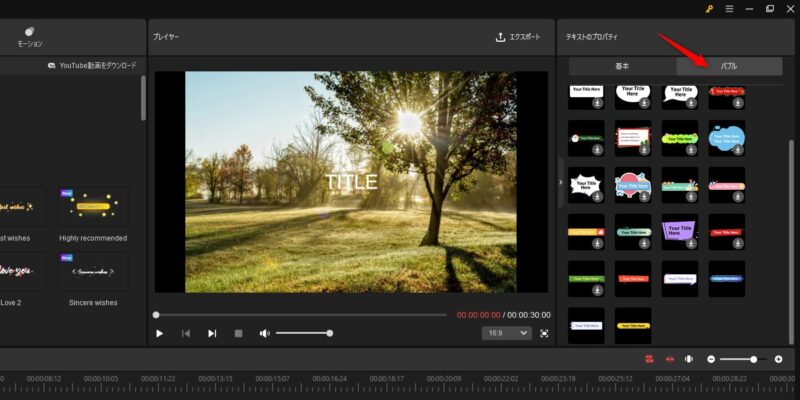Image resolution: width=800 pixels, height=400 pixels.
Task: Click the bubble list scrollbar
Action: pyautogui.click(x=791, y=241)
